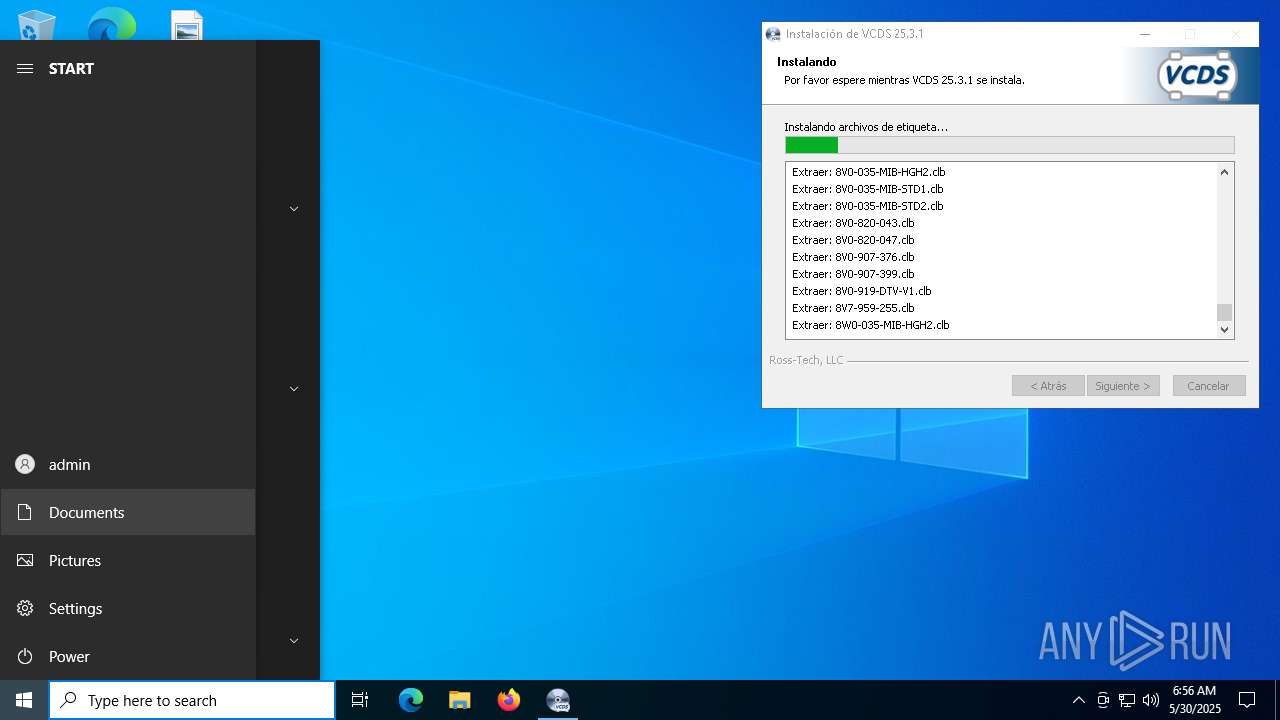Select log line 8V0-820-047.clb
This screenshot has width=1280, height=720.
(853, 240)
